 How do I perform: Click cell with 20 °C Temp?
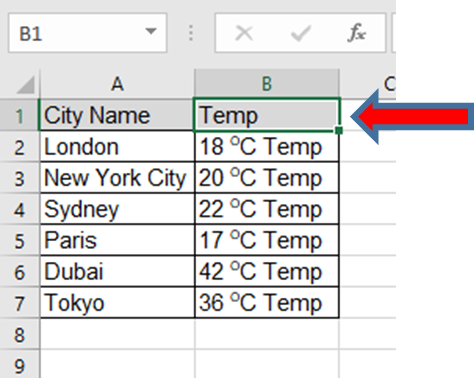pos(267,178)
